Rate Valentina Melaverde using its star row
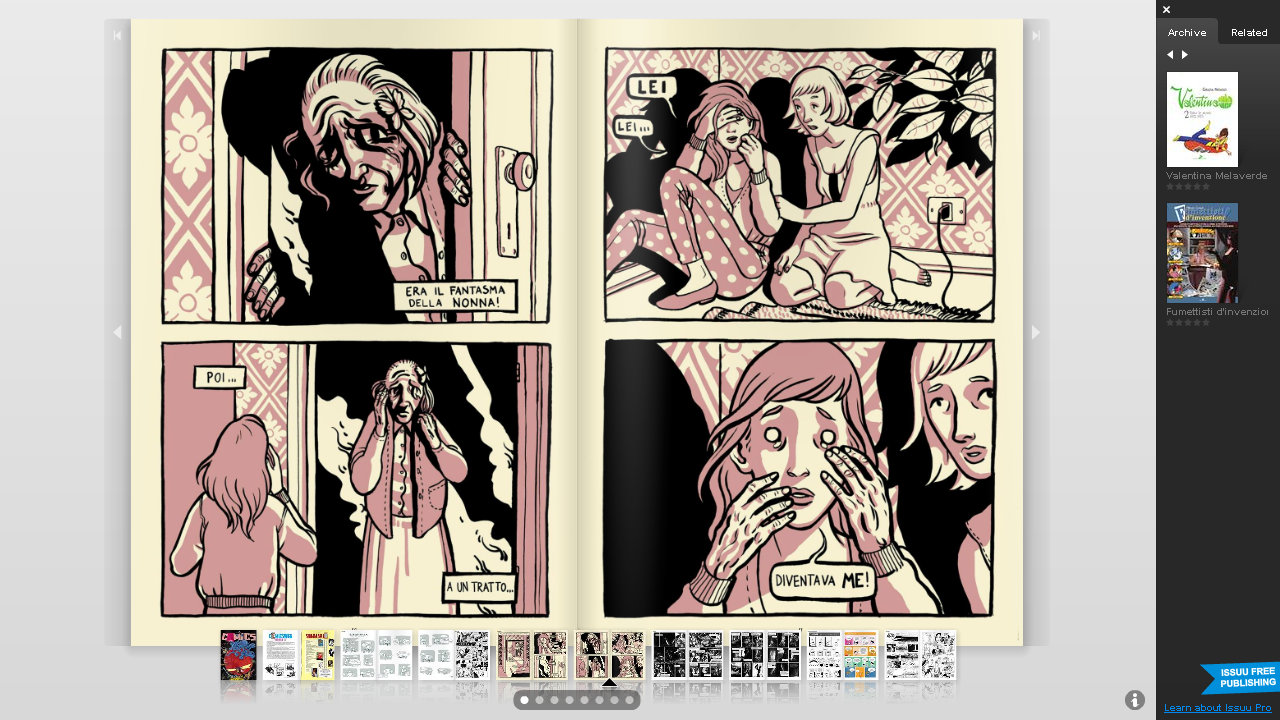The image size is (1280, 720). (x=1188, y=187)
